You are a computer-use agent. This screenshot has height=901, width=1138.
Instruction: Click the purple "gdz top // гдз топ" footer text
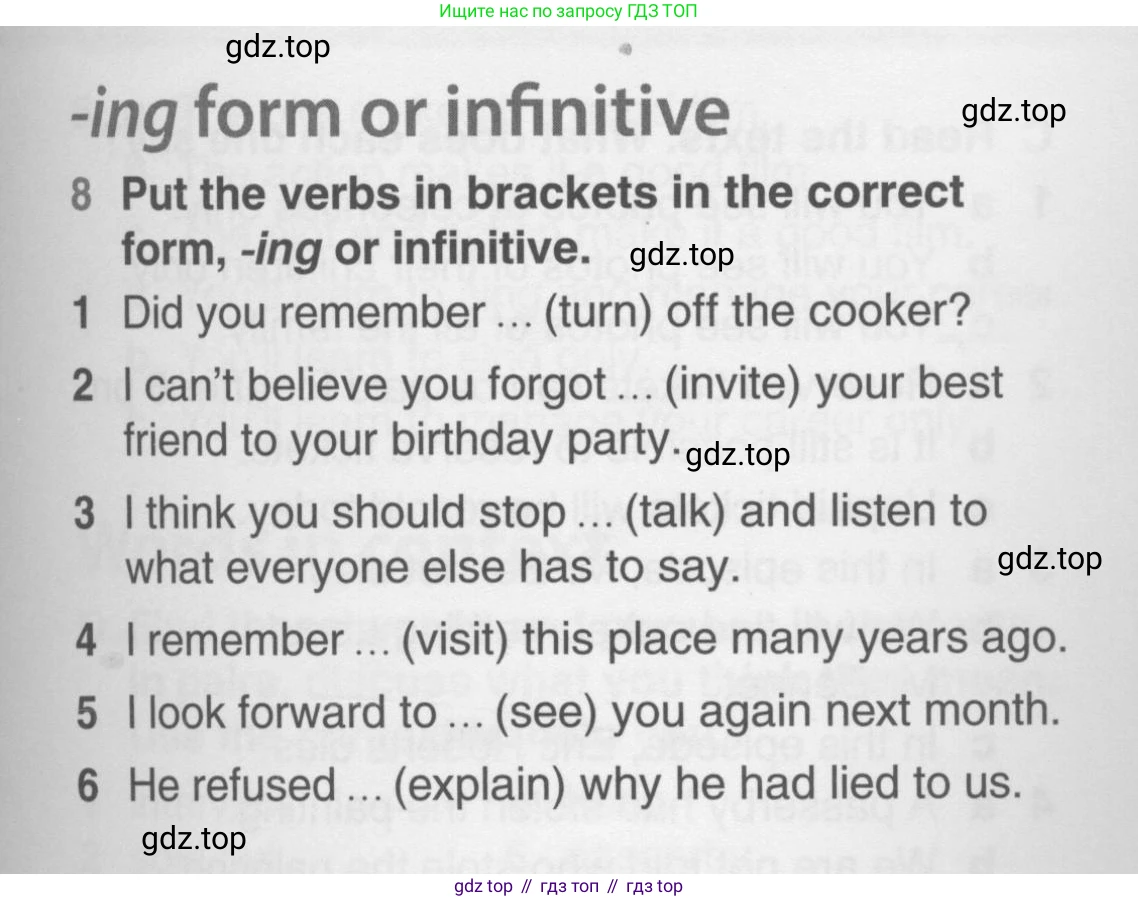[x=568, y=886]
